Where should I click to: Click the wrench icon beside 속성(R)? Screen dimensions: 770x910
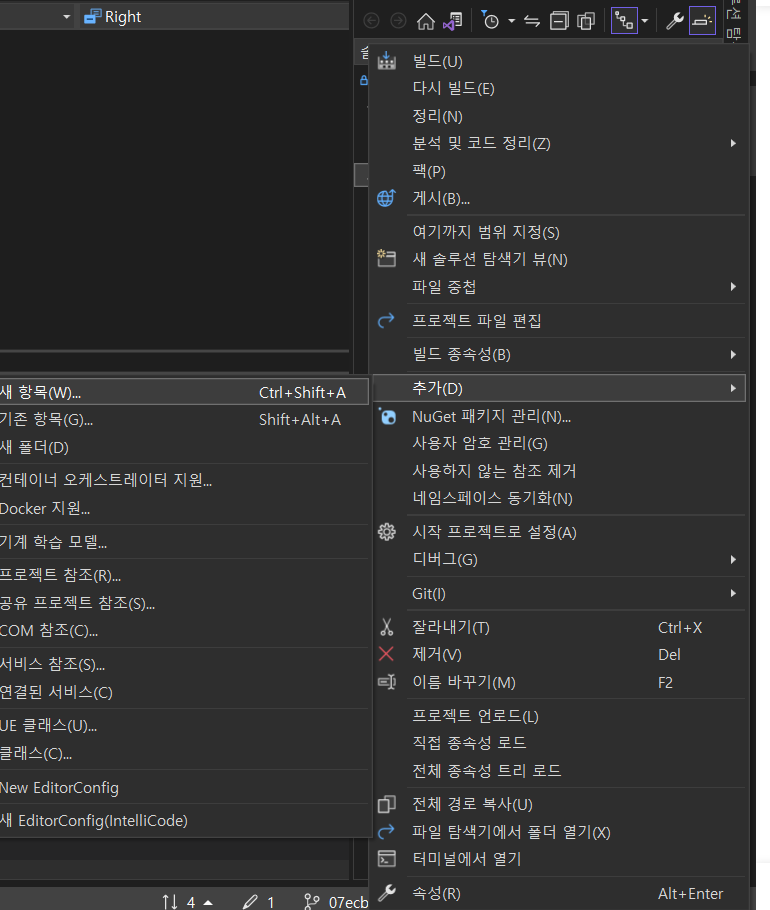click(386, 893)
